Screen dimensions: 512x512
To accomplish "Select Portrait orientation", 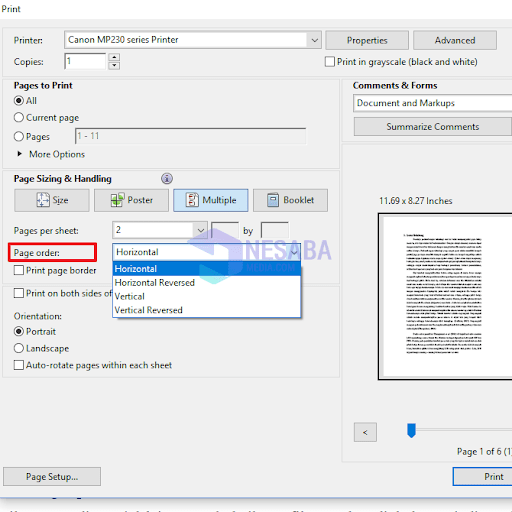I will coord(19,331).
